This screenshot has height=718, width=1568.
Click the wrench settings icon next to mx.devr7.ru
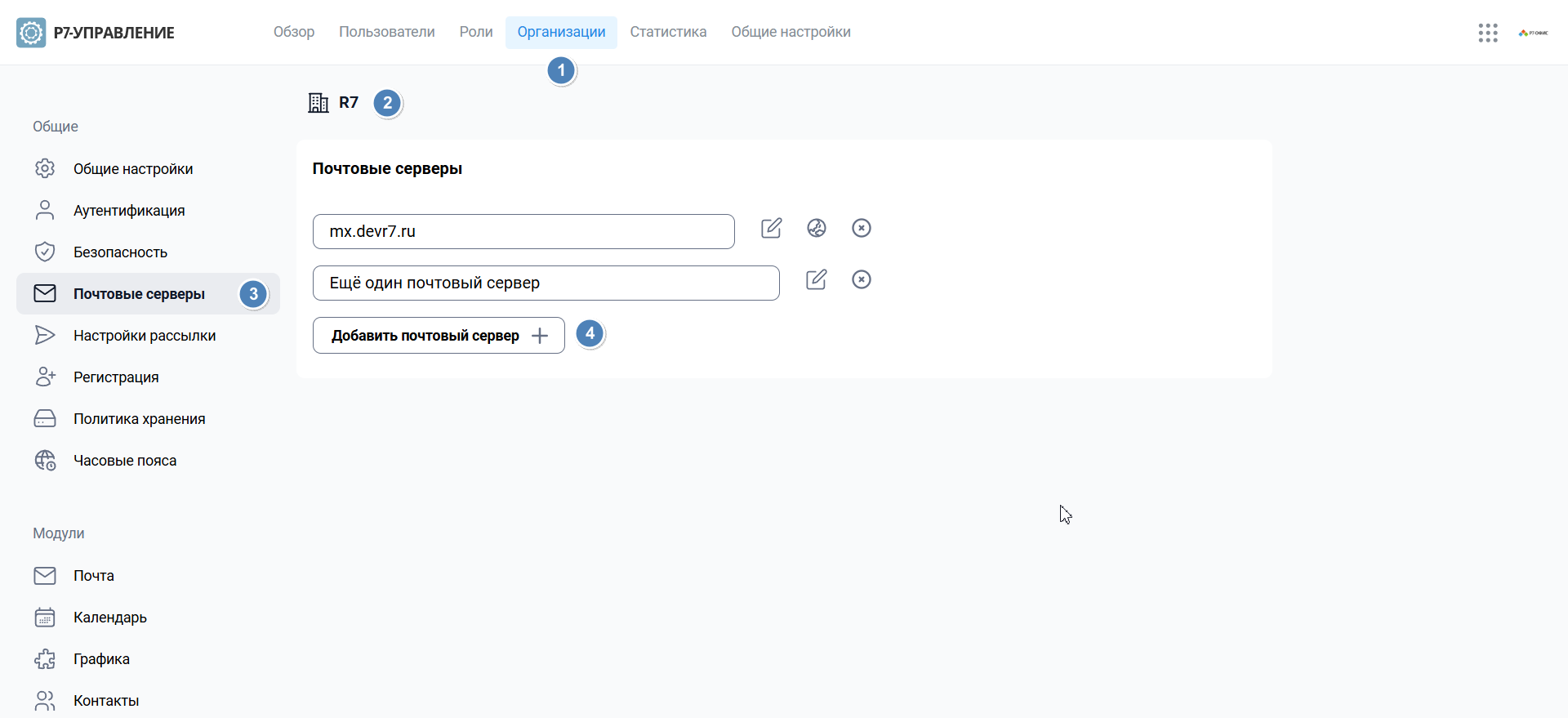click(817, 229)
